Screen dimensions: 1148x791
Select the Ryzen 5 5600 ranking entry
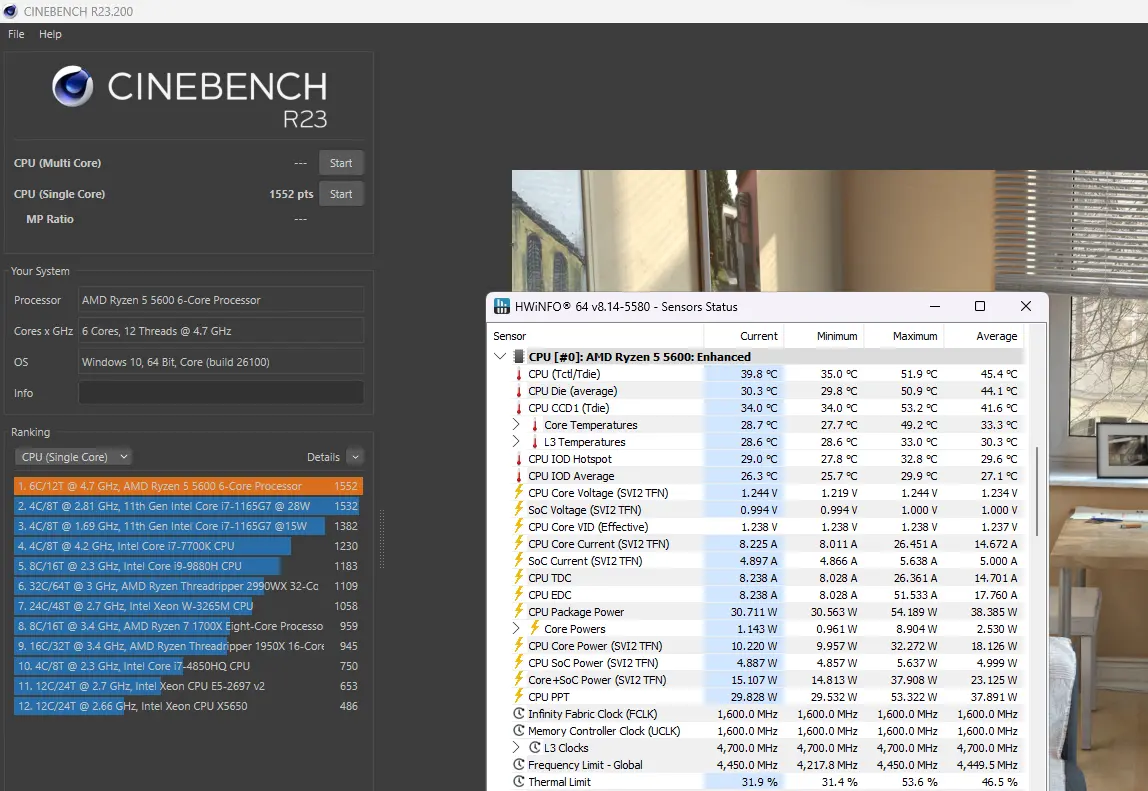tap(188, 486)
